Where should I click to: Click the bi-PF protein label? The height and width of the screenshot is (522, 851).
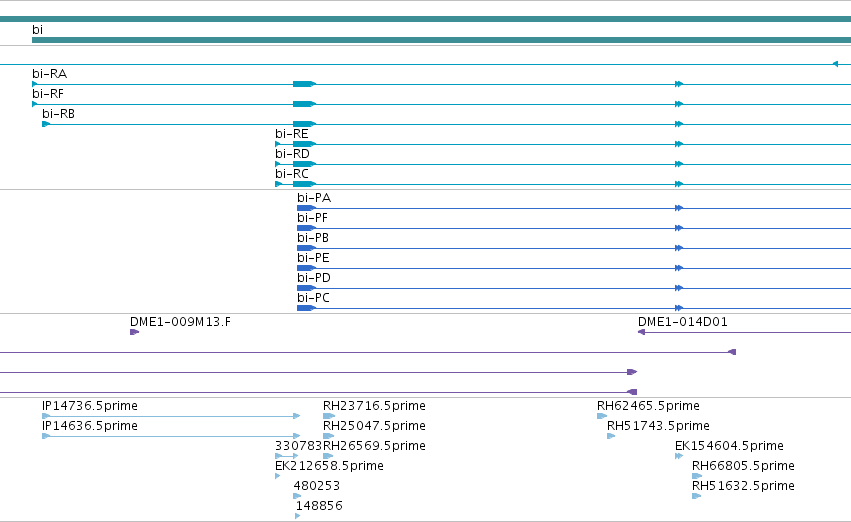[x=312, y=218]
